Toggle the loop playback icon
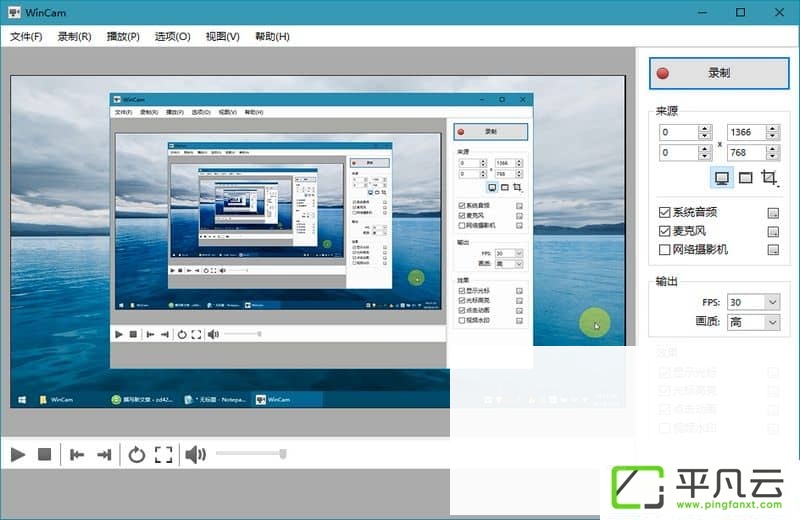The height and width of the screenshot is (520, 800). (x=137, y=454)
